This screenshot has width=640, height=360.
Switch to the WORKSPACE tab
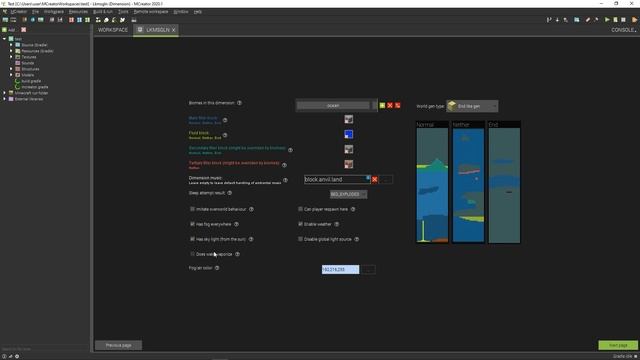point(113,30)
